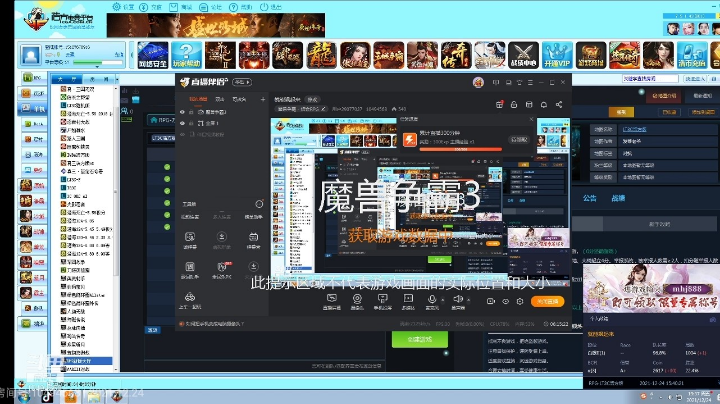Screen dimensions: 720x404
Task: Open the hamburger menu in livestream title bar
Action: click(530, 83)
